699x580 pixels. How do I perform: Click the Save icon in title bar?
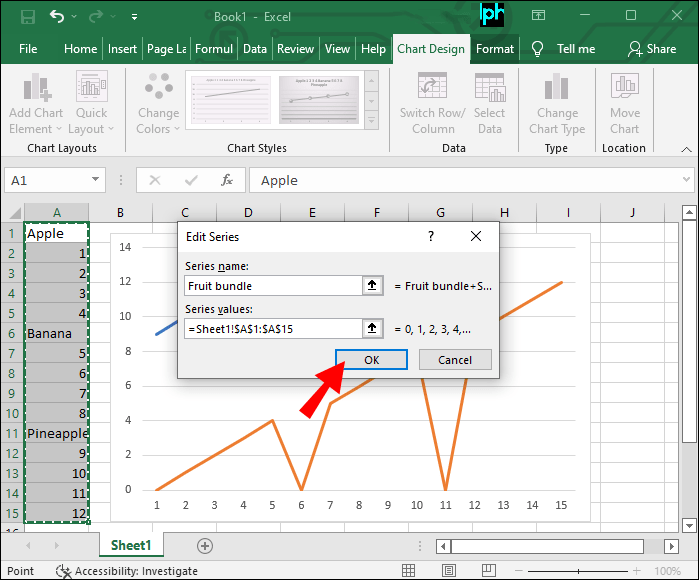click(27, 17)
